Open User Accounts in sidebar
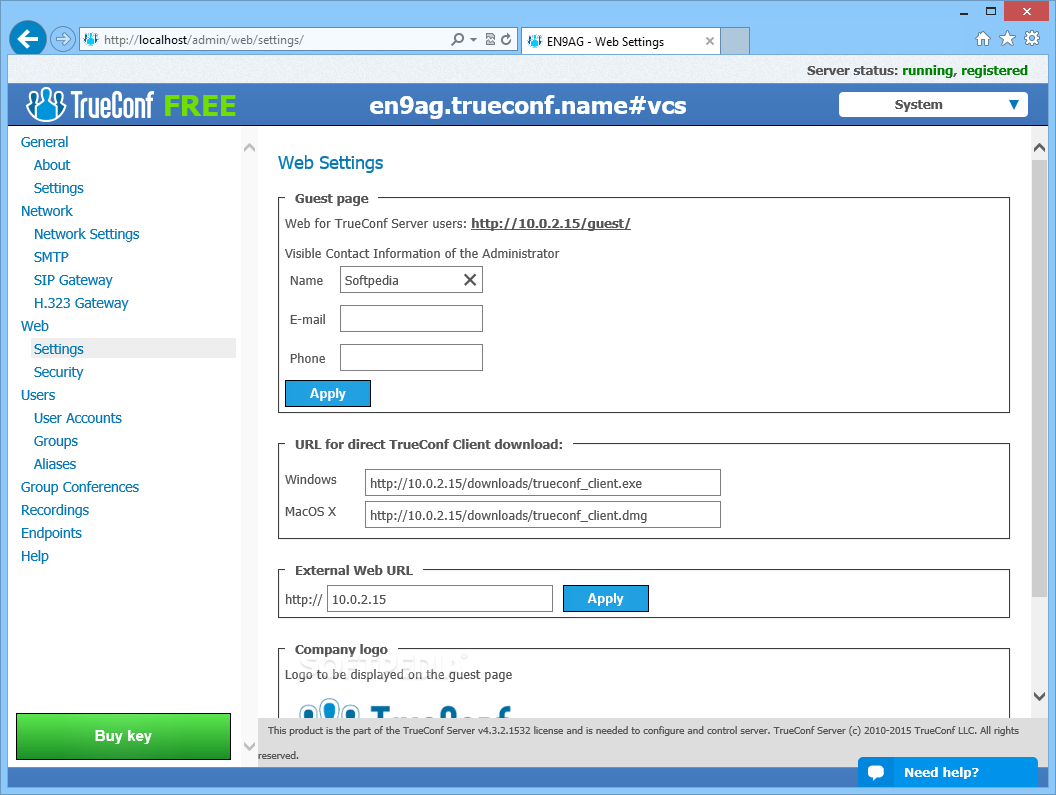This screenshot has height=795, width=1056. 77,418
